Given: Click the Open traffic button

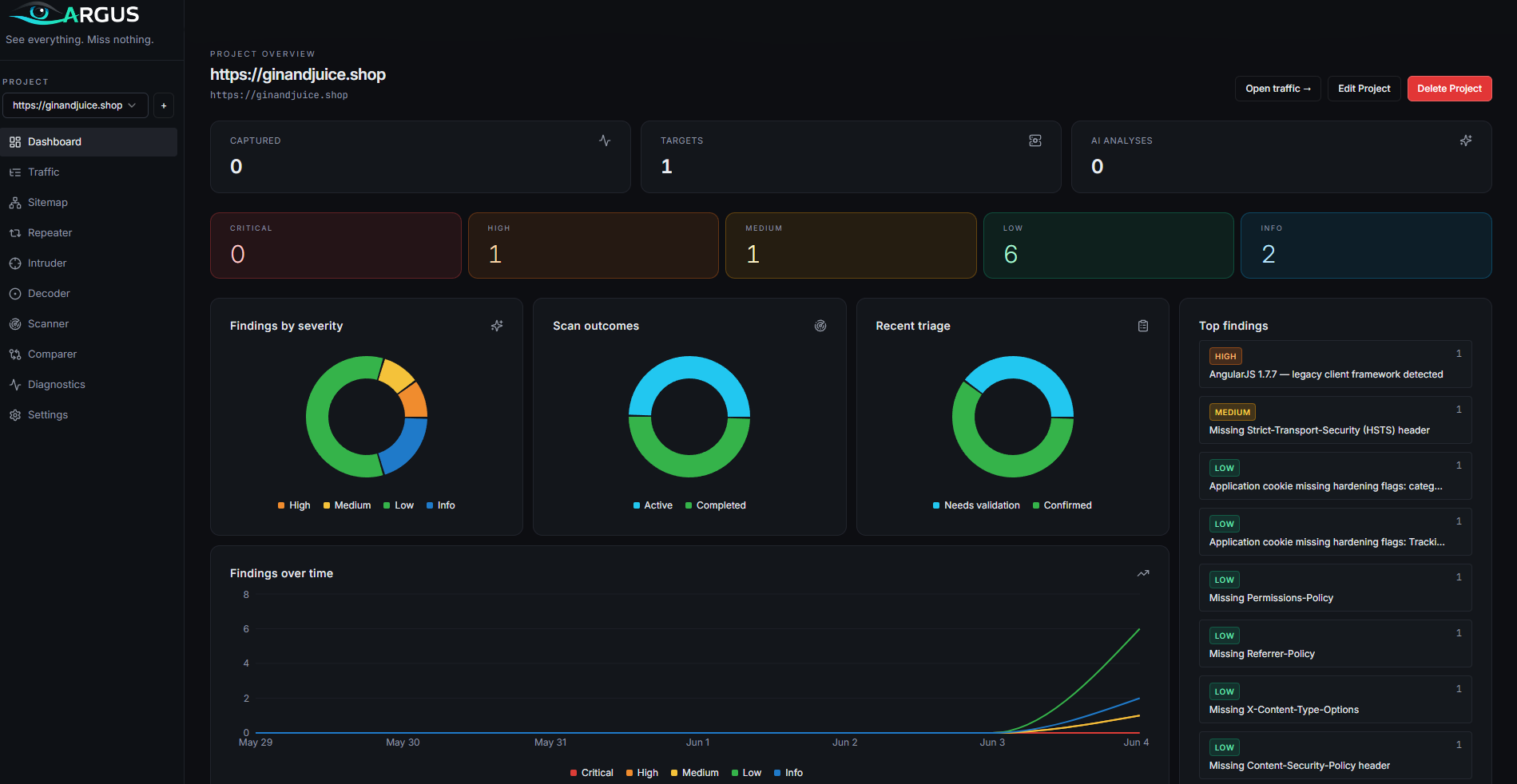Looking at the screenshot, I should (1277, 89).
